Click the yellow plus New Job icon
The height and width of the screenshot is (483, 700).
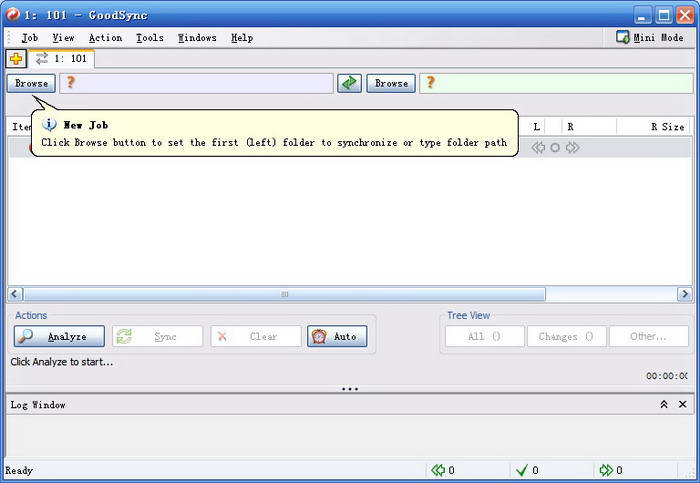(16, 58)
